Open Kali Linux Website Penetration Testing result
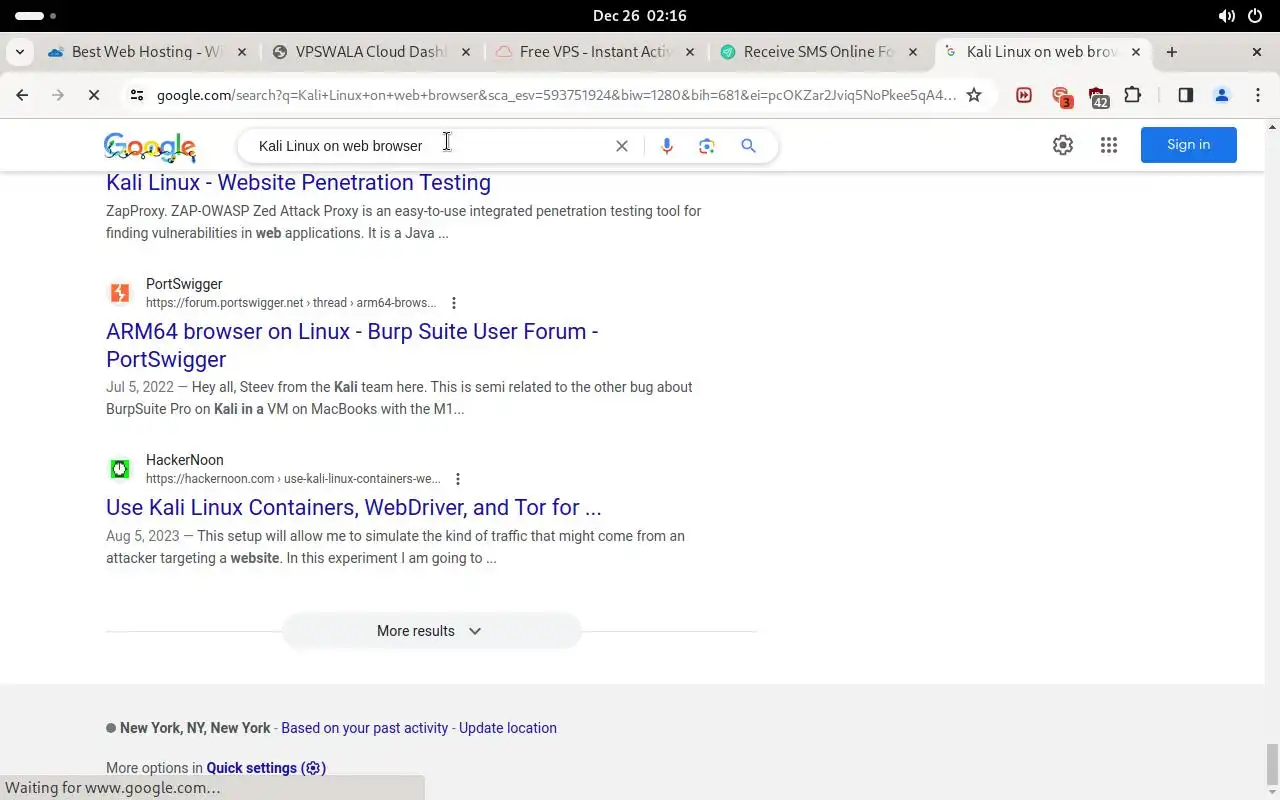Image resolution: width=1280 pixels, height=800 pixels. click(x=298, y=182)
